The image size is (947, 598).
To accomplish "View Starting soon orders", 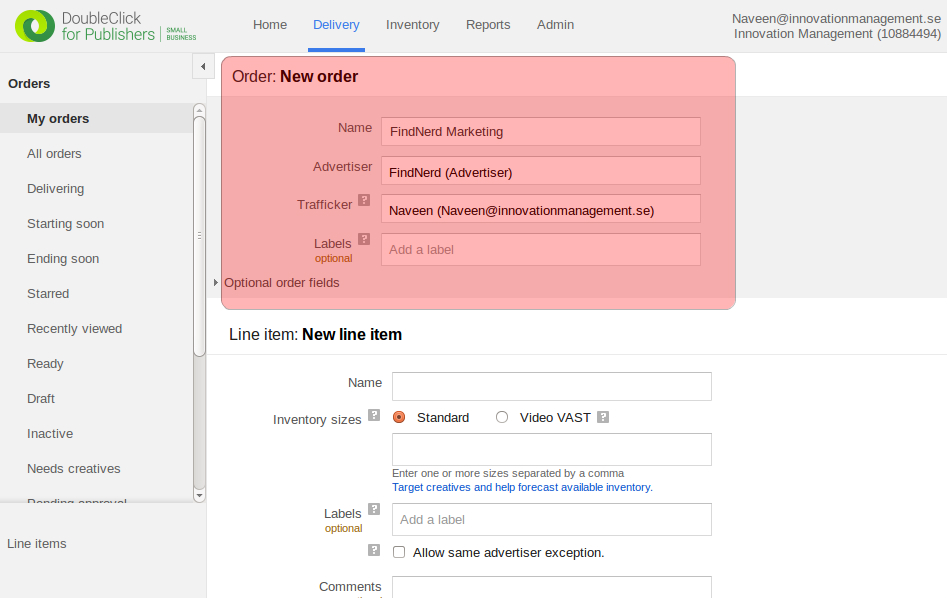I will (66, 223).
